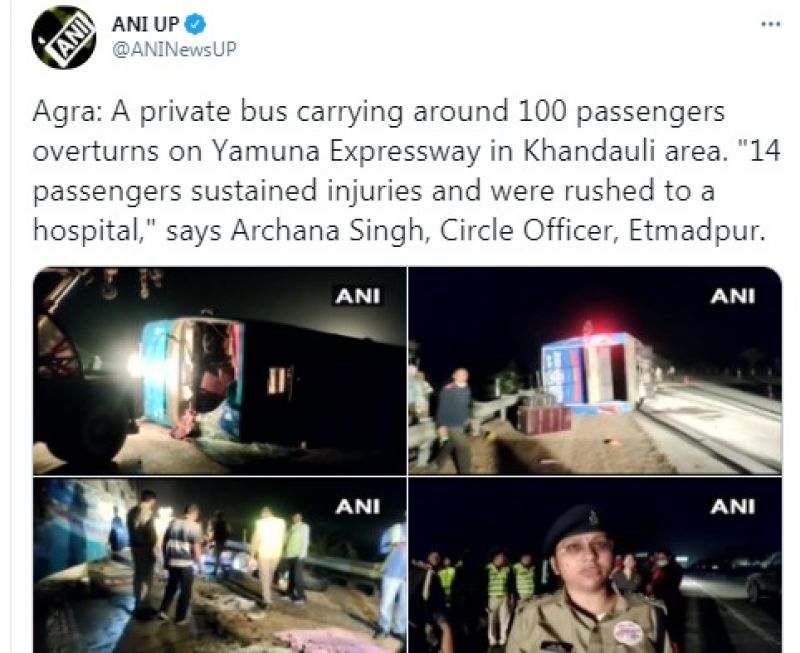This screenshot has width=800, height=653.
Task: Open the three-dot more options menu
Action: (x=771, y=24)
